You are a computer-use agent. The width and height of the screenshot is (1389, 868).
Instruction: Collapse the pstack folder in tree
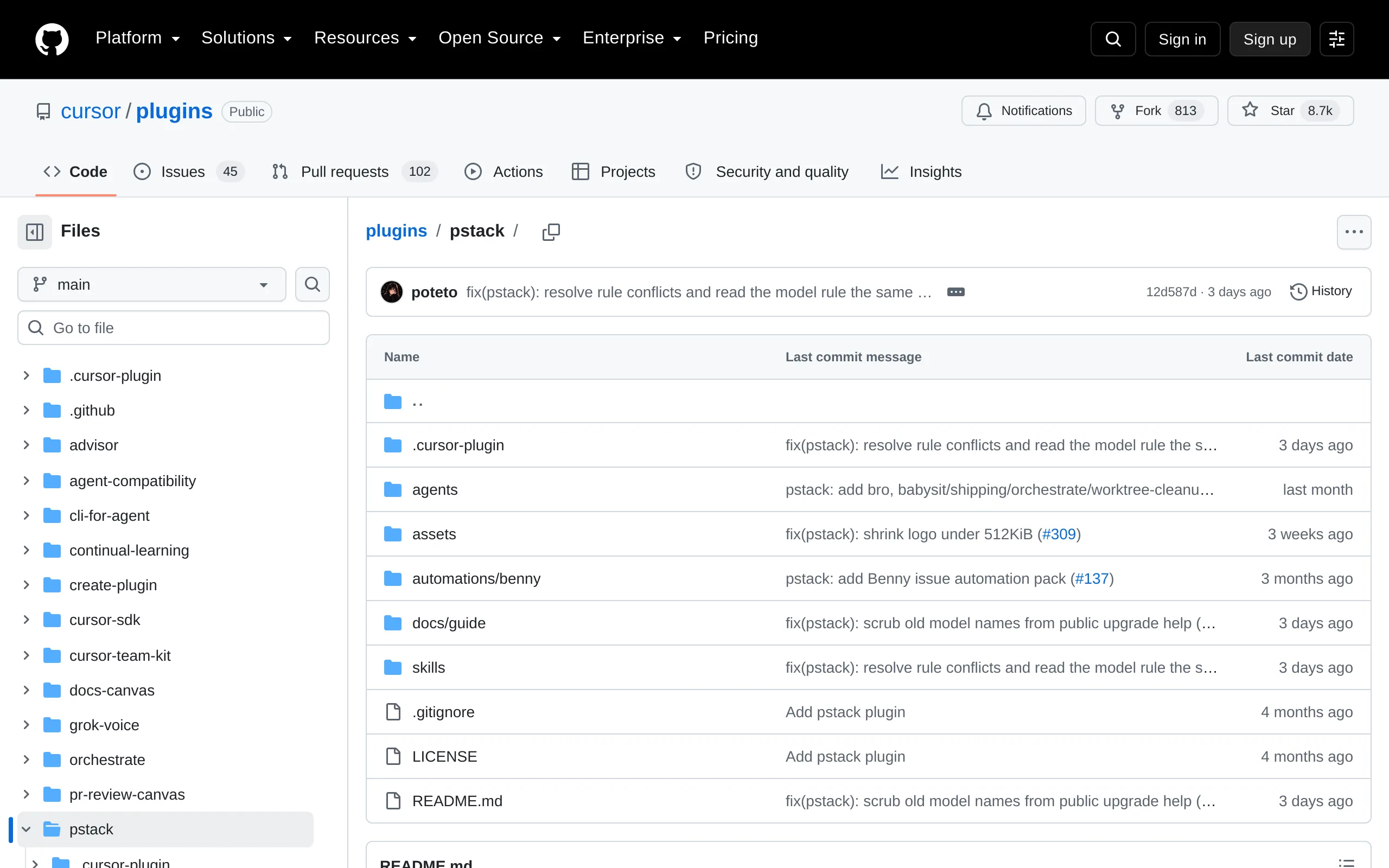pos(26,829)
